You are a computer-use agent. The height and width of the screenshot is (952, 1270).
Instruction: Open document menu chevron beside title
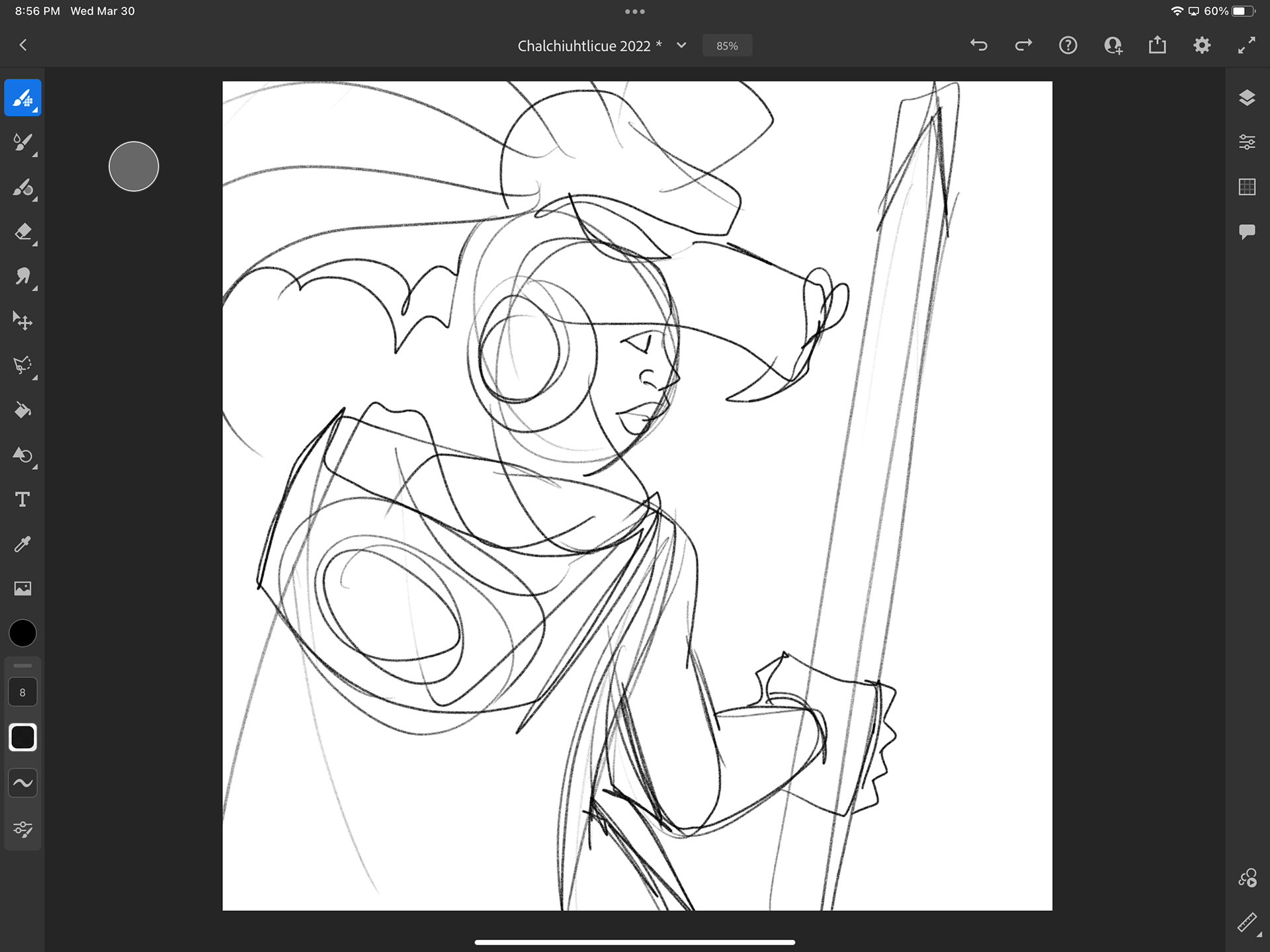pos(681,45)
